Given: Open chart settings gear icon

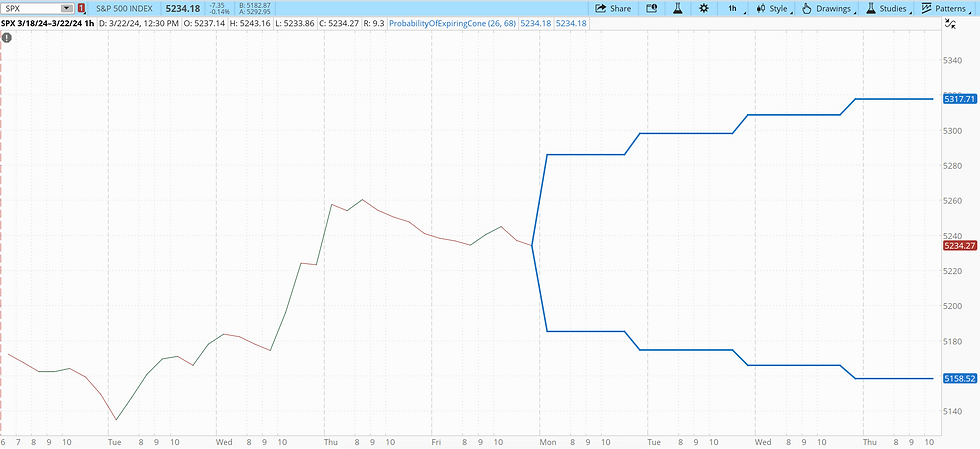Looking at the screenshot, I should point(703,9).
